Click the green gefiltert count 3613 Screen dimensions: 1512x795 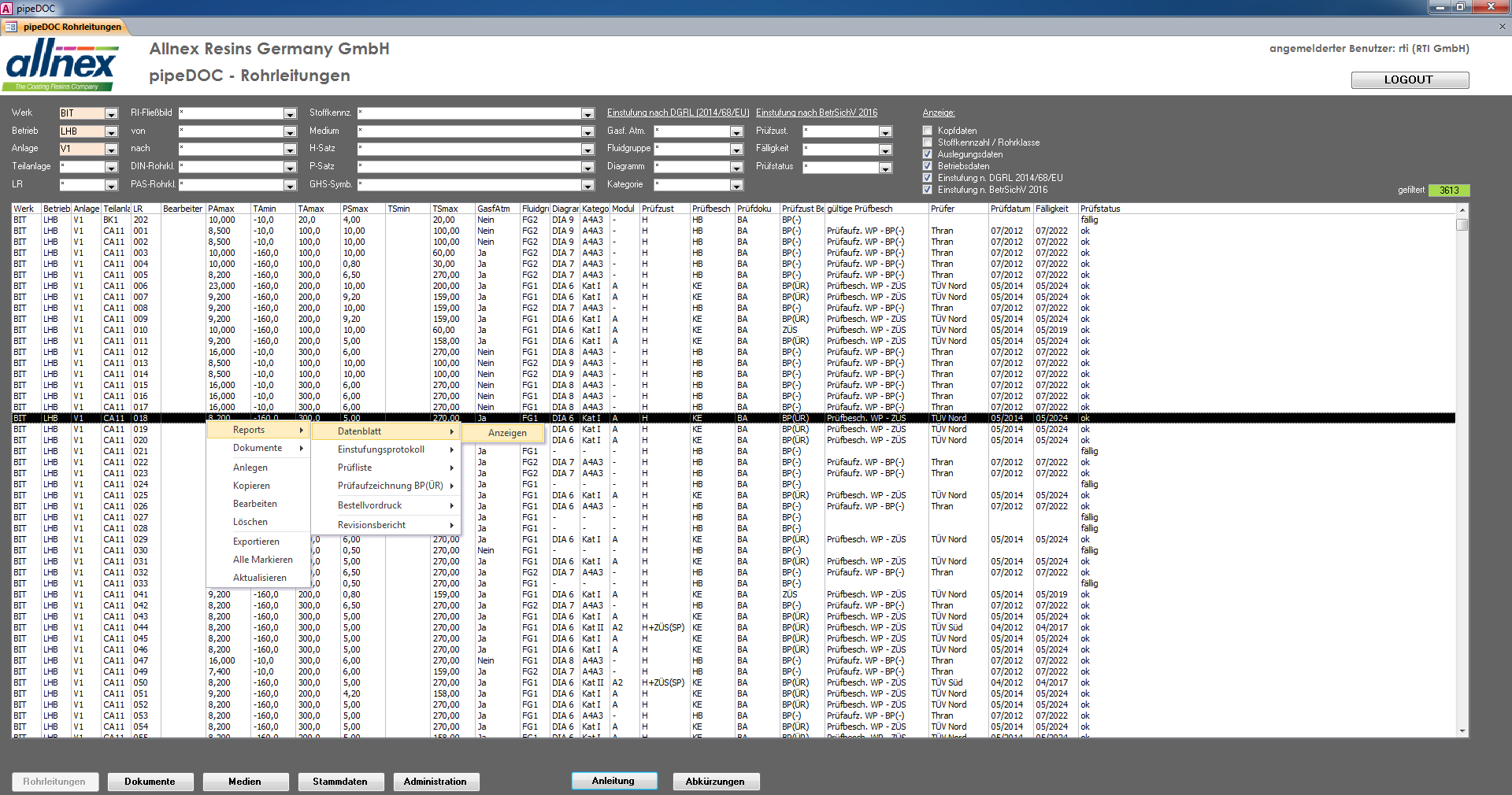click(x=1449, y=190)
